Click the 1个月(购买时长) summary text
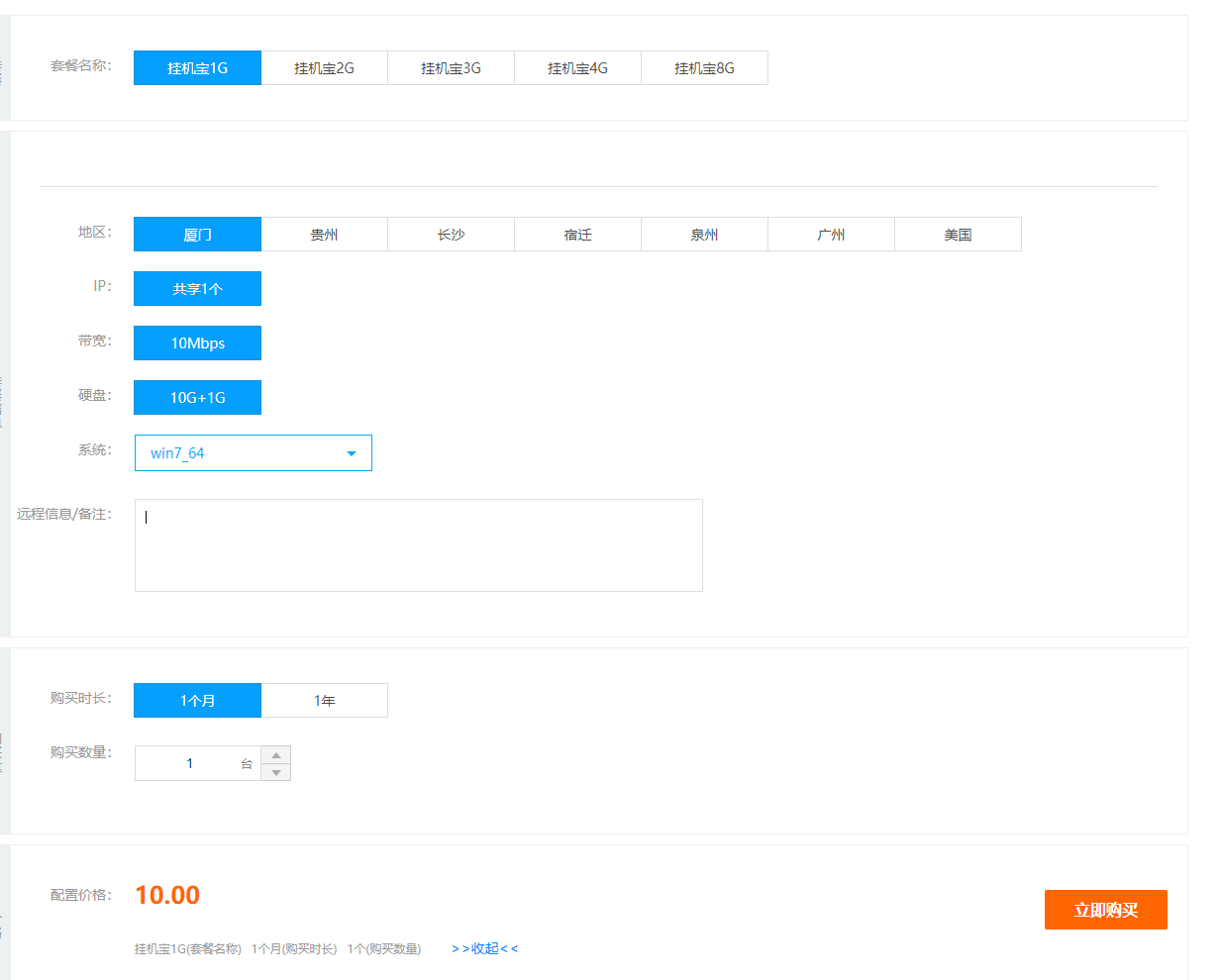 (294, 949)
